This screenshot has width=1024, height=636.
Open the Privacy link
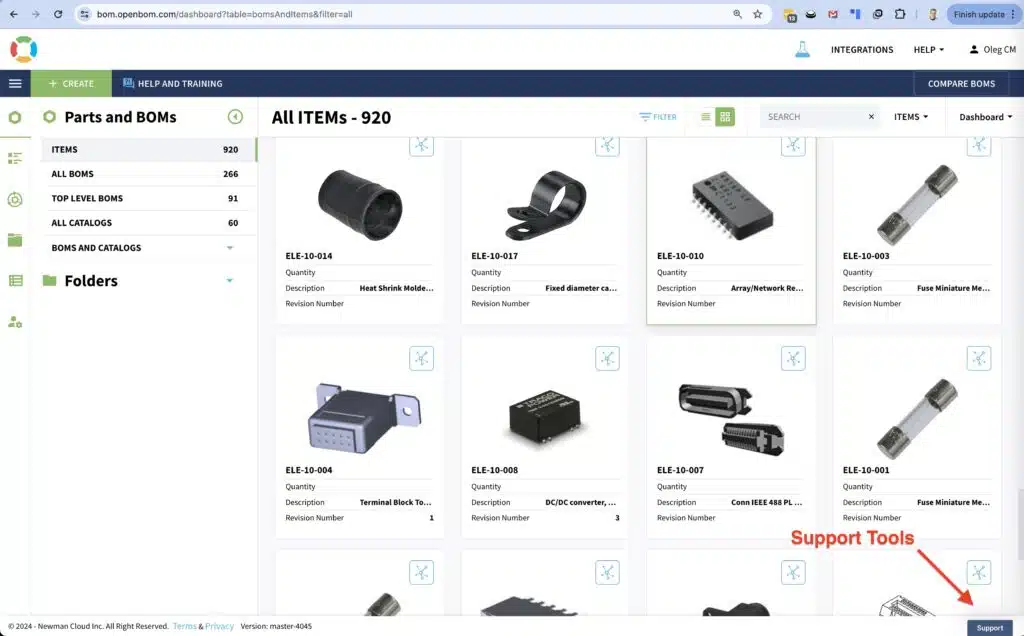(219, 626)
